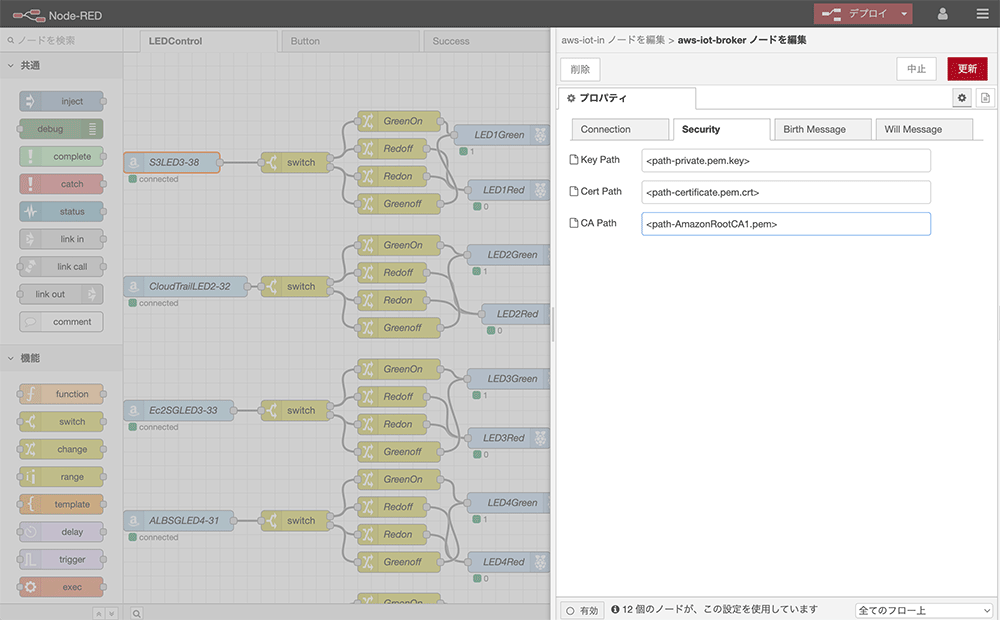Select the link out palette node
Image resolution: width=1000 pixels, height=620 pixels.
click(61, 294)
